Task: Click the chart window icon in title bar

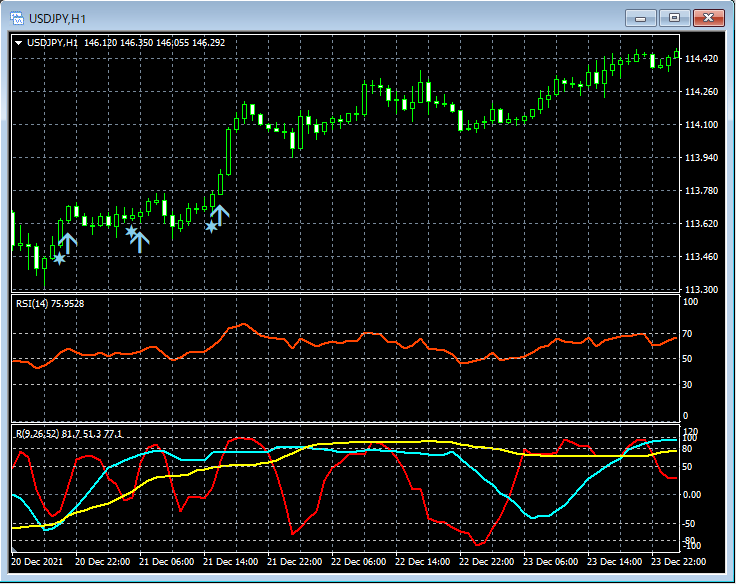Action: click(x=18, y=18)
